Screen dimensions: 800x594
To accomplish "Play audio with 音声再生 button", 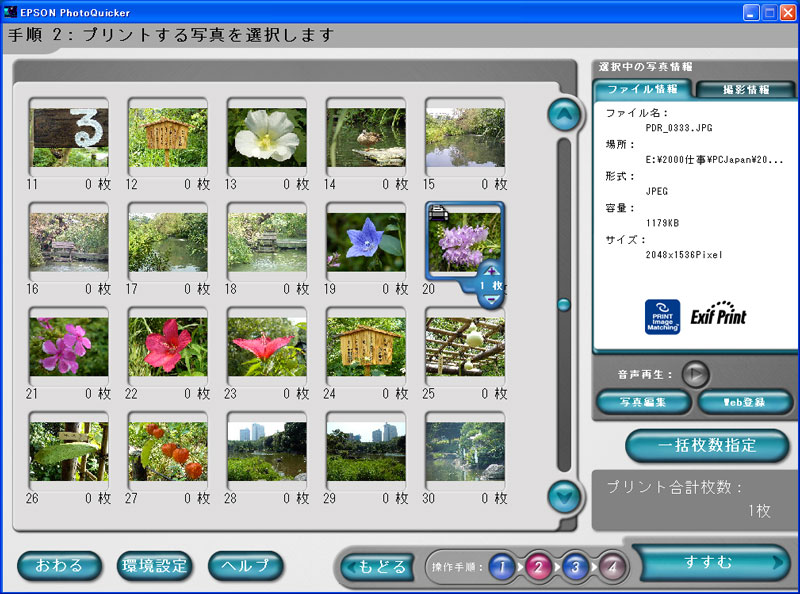I will pyautogui.click(x=695, y=374).
